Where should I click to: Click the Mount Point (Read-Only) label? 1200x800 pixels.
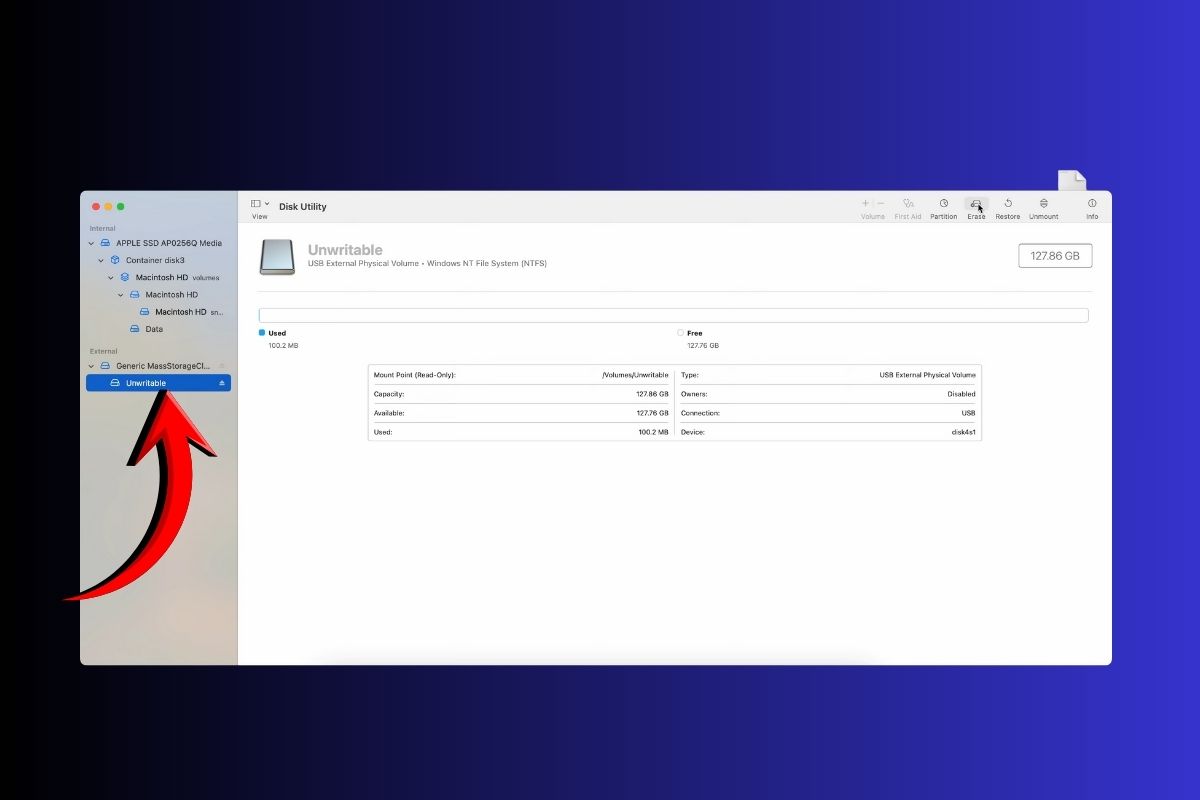pyautogui.click(x=414, y=375)
